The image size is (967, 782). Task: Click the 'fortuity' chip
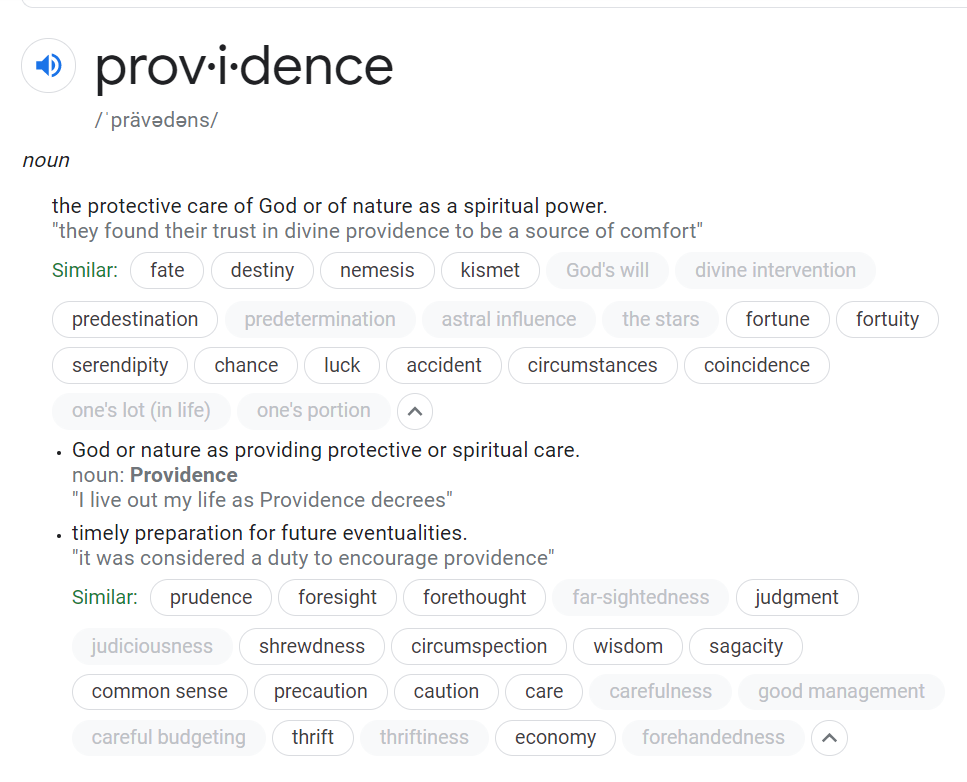[x=887, y=319]
